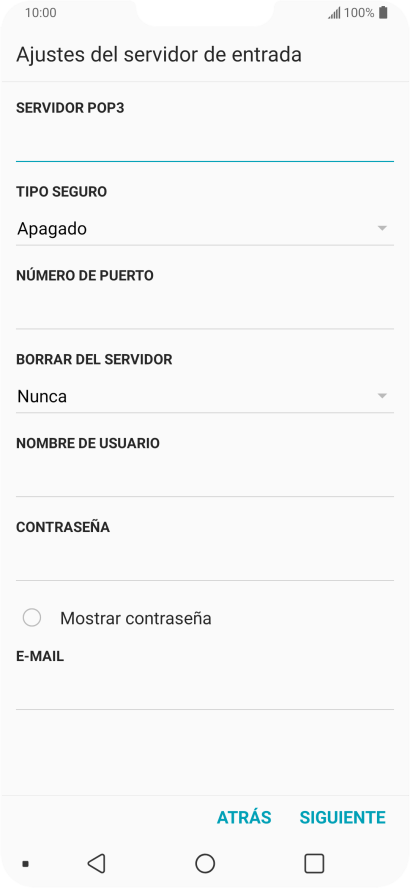Viewport: 410px width, 888px height.
Task: Select the Mostrar contraseña label
Action: pyautogui.click(x=136, y=618)
